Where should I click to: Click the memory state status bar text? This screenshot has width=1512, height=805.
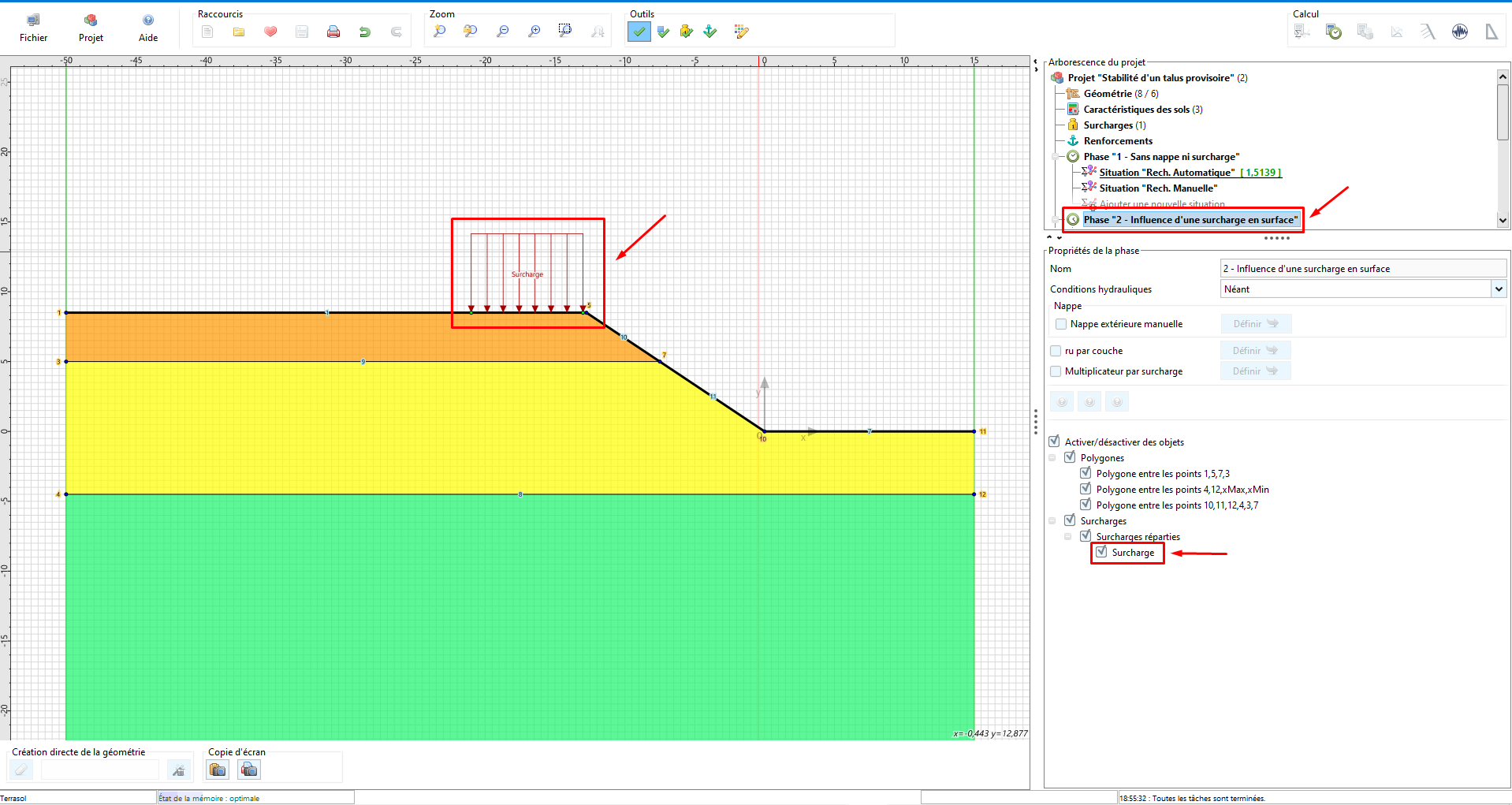[209, 799]
